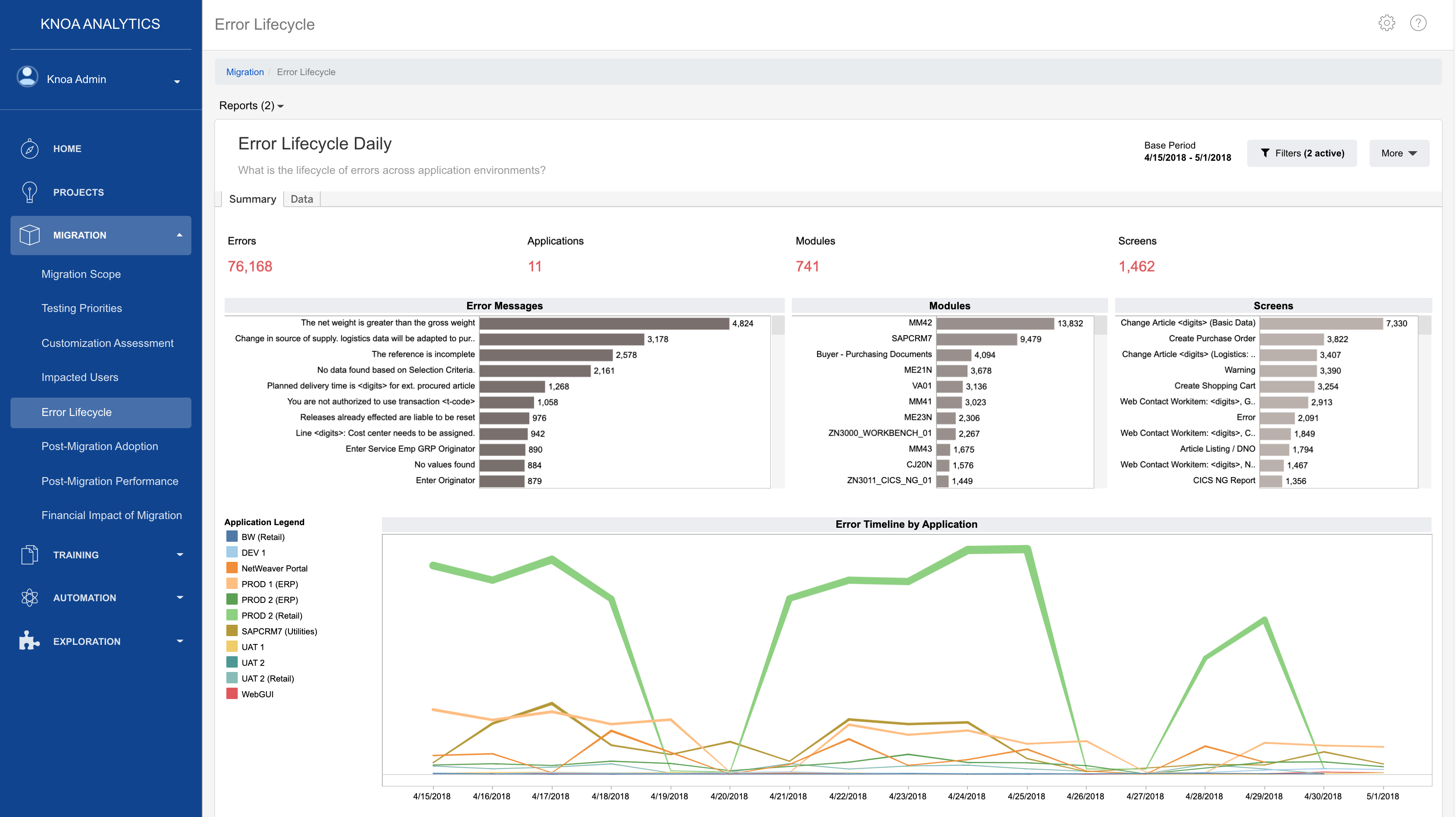Expand the Automation section arrow
Viewport: 1456px width, 817px height.
(180, 598)
